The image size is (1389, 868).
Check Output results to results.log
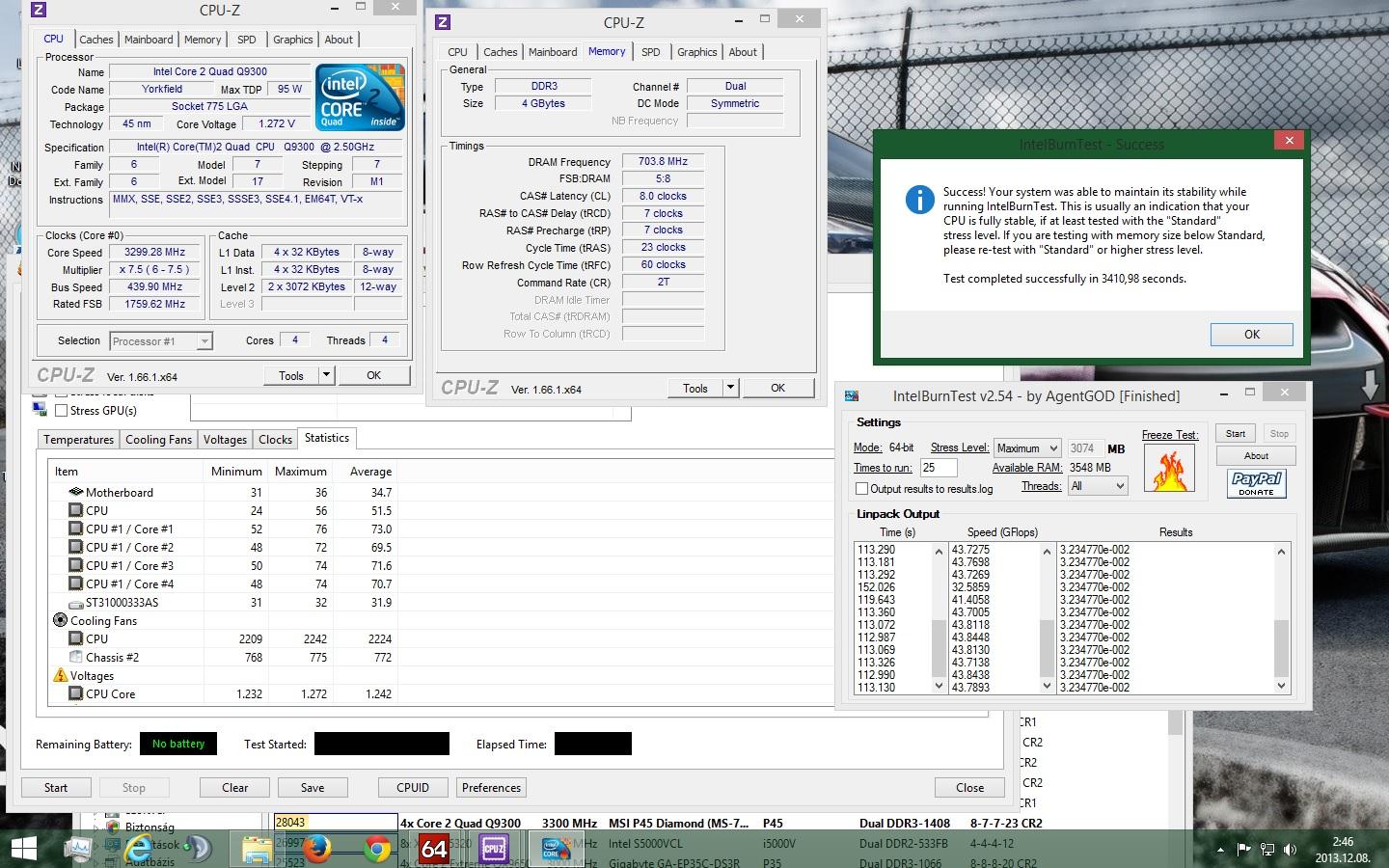click(x=862, y=489)
